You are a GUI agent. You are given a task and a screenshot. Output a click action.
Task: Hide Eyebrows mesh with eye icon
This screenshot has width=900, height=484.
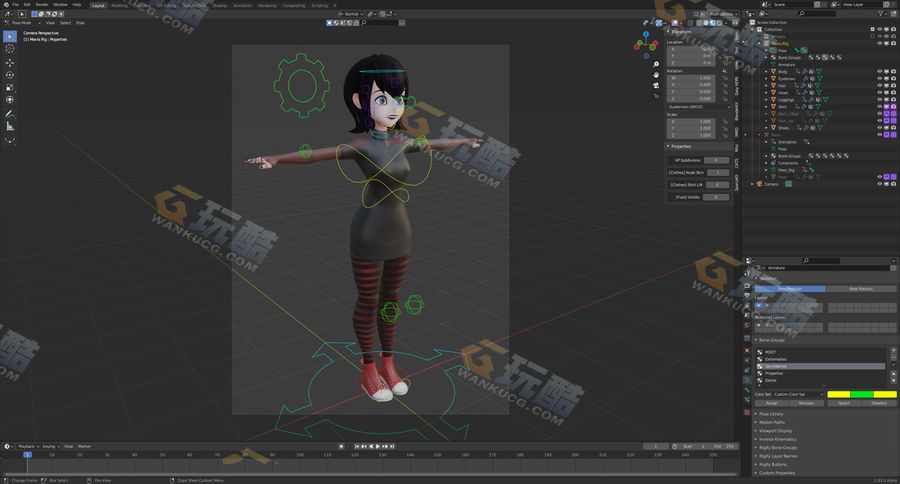(879, 78)
